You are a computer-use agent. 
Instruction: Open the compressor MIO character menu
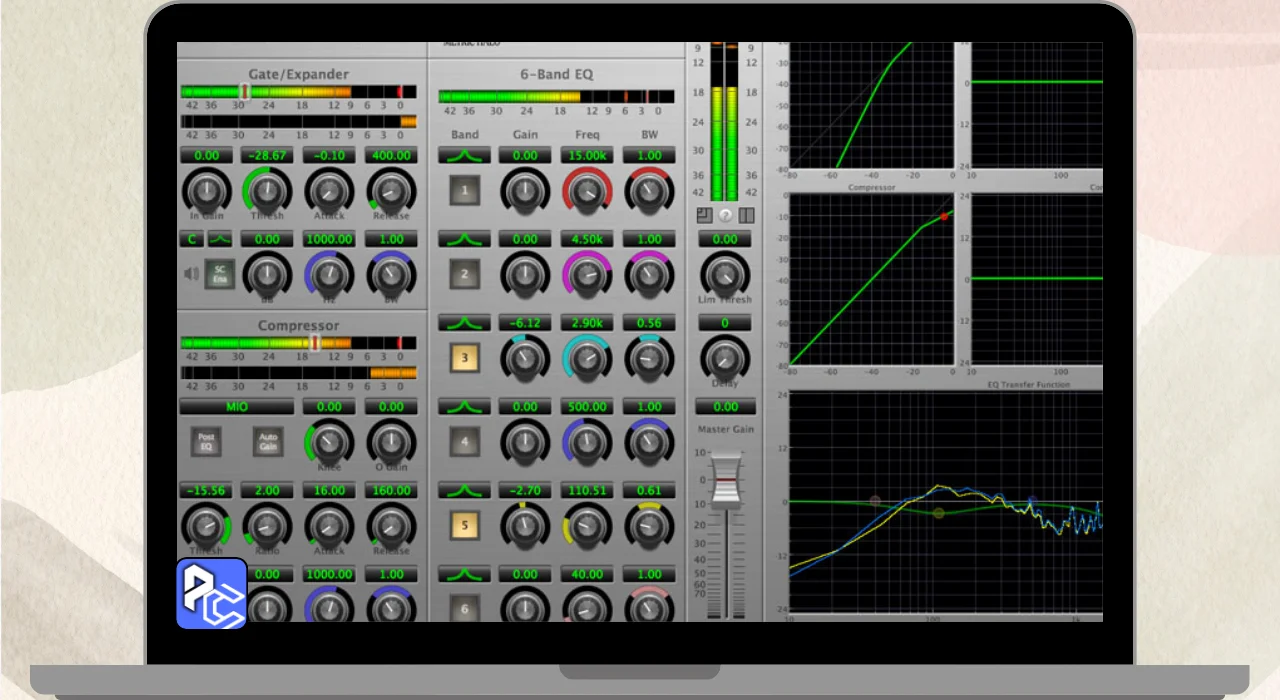tap(237, 407)
